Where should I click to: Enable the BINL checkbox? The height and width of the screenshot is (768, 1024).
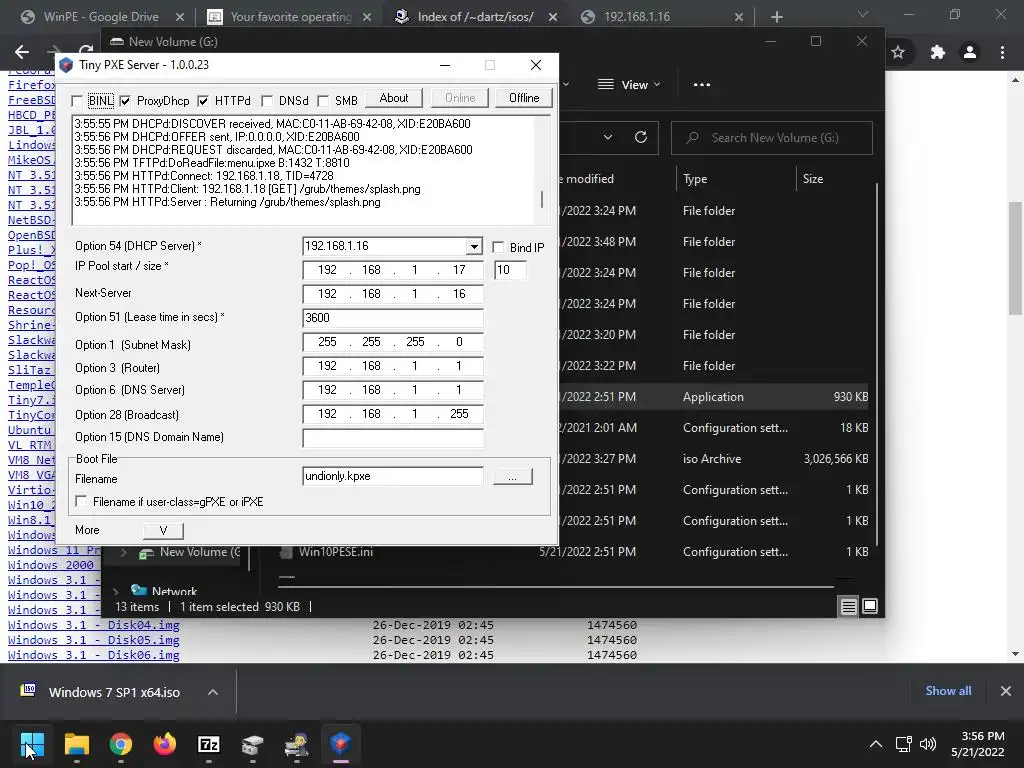[77, 101]
